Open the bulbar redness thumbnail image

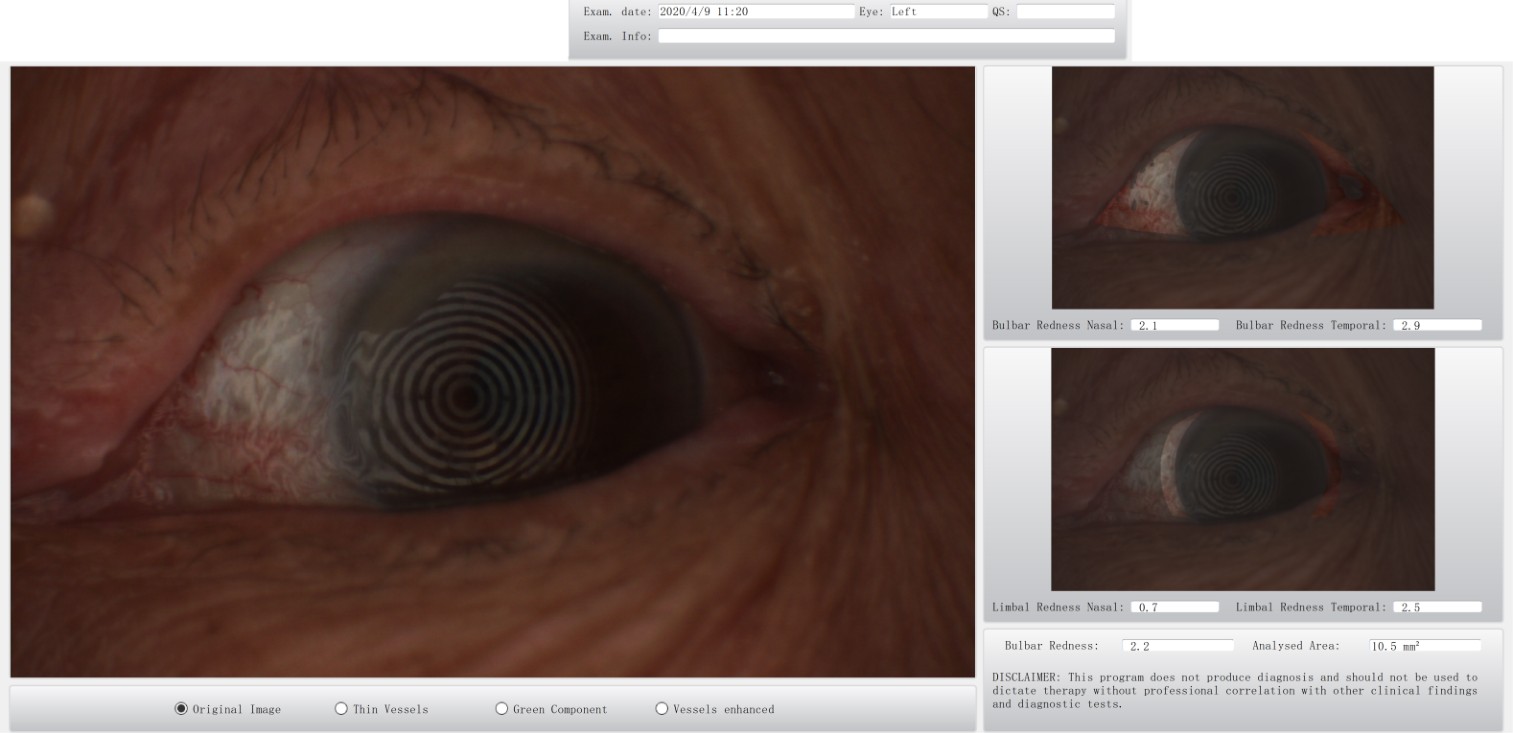pos(1243,188)
